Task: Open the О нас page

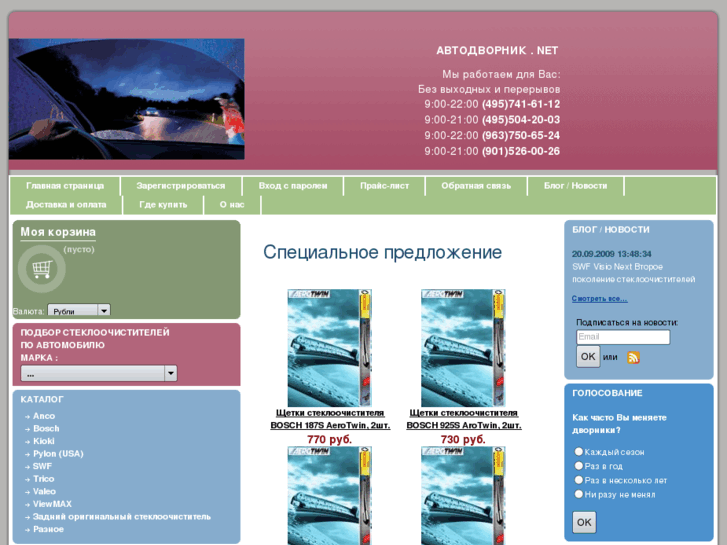Action: 232,205
